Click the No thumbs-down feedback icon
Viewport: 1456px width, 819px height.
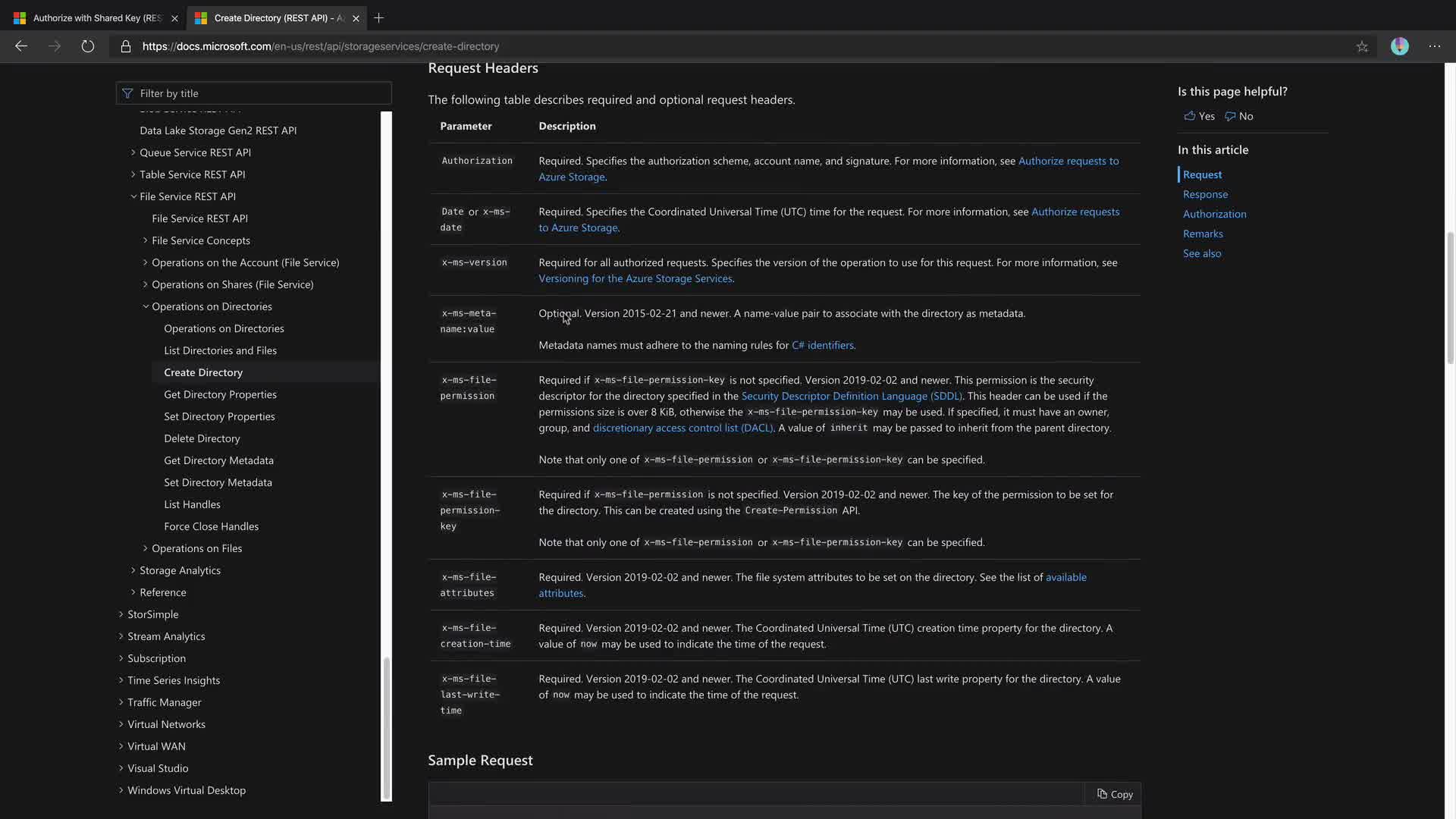tap(1230, 116)
